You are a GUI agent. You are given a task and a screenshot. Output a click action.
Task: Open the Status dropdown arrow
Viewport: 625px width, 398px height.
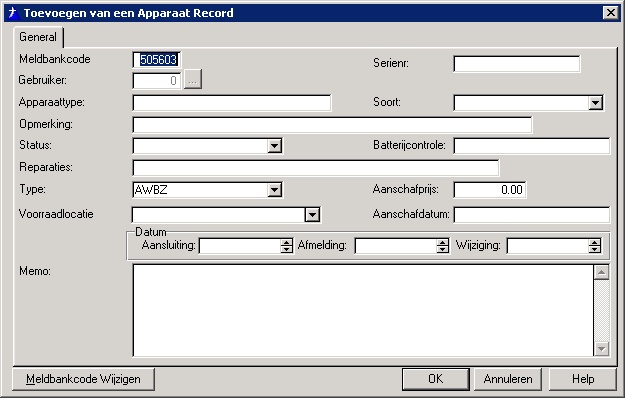click(x=274, y=146)
